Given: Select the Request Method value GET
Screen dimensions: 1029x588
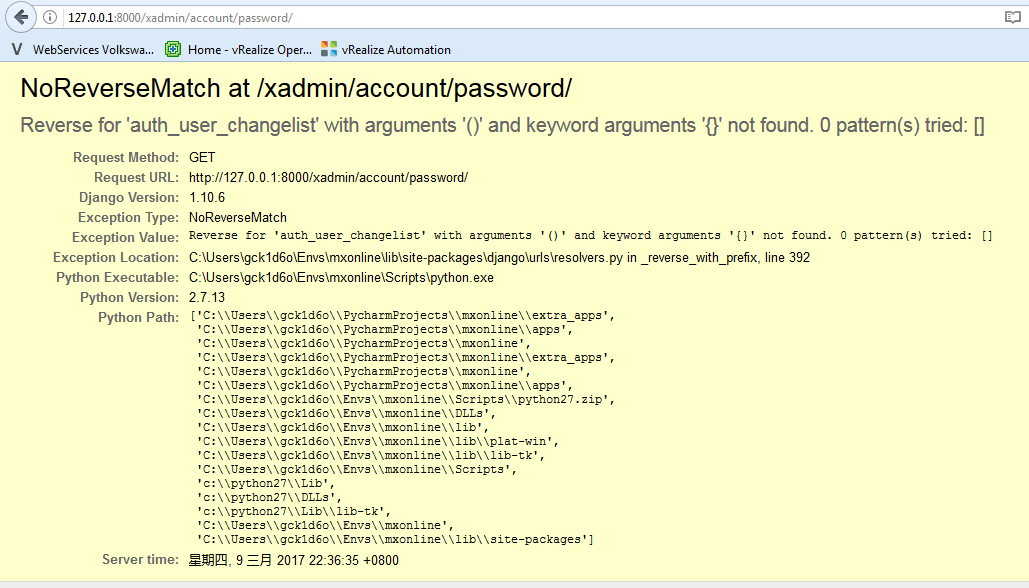Looking at the screenshot, I should 202,158.
